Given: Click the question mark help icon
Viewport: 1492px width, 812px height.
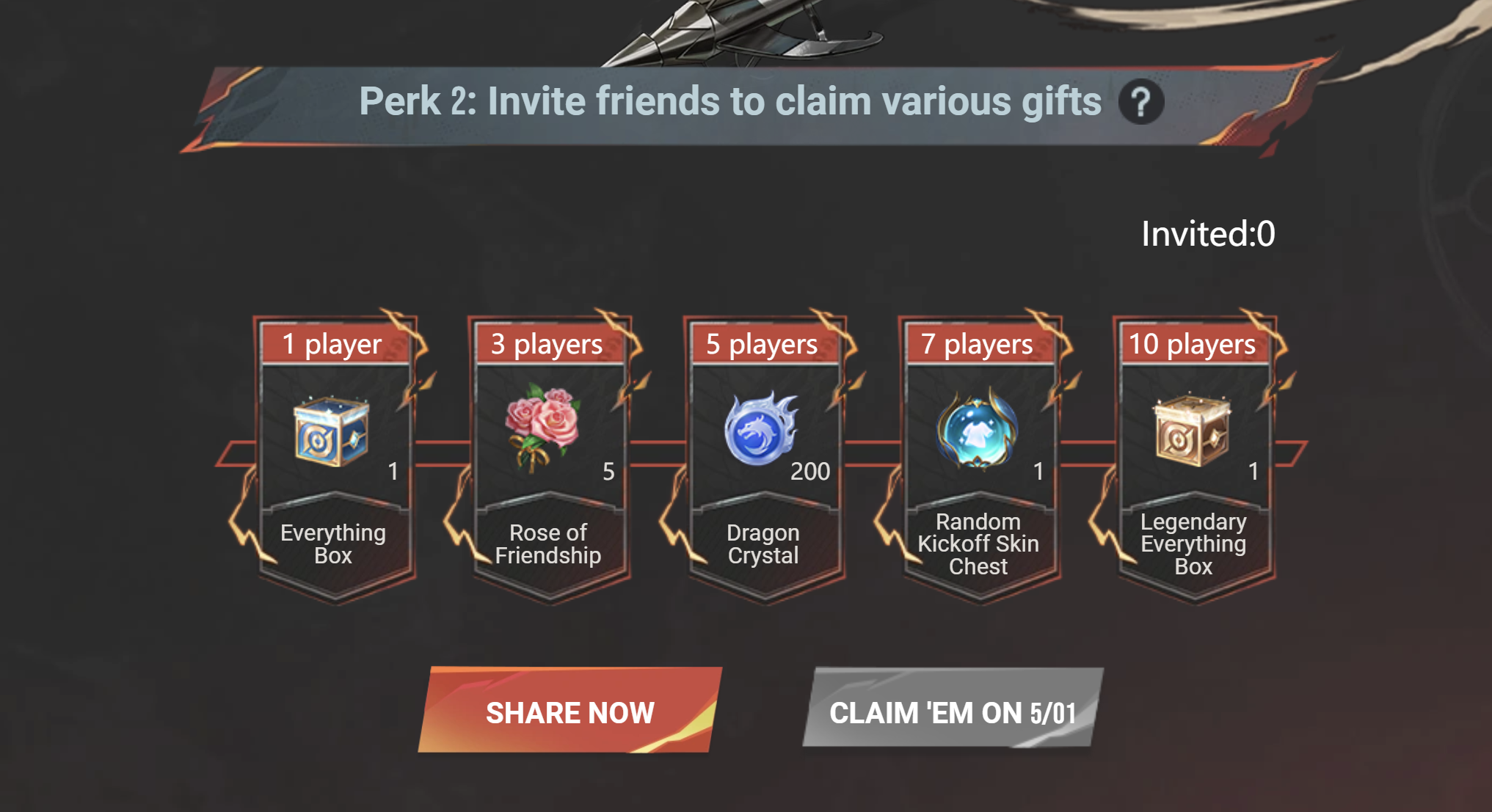Looking at the screenshot, I should pos(1140,102).
